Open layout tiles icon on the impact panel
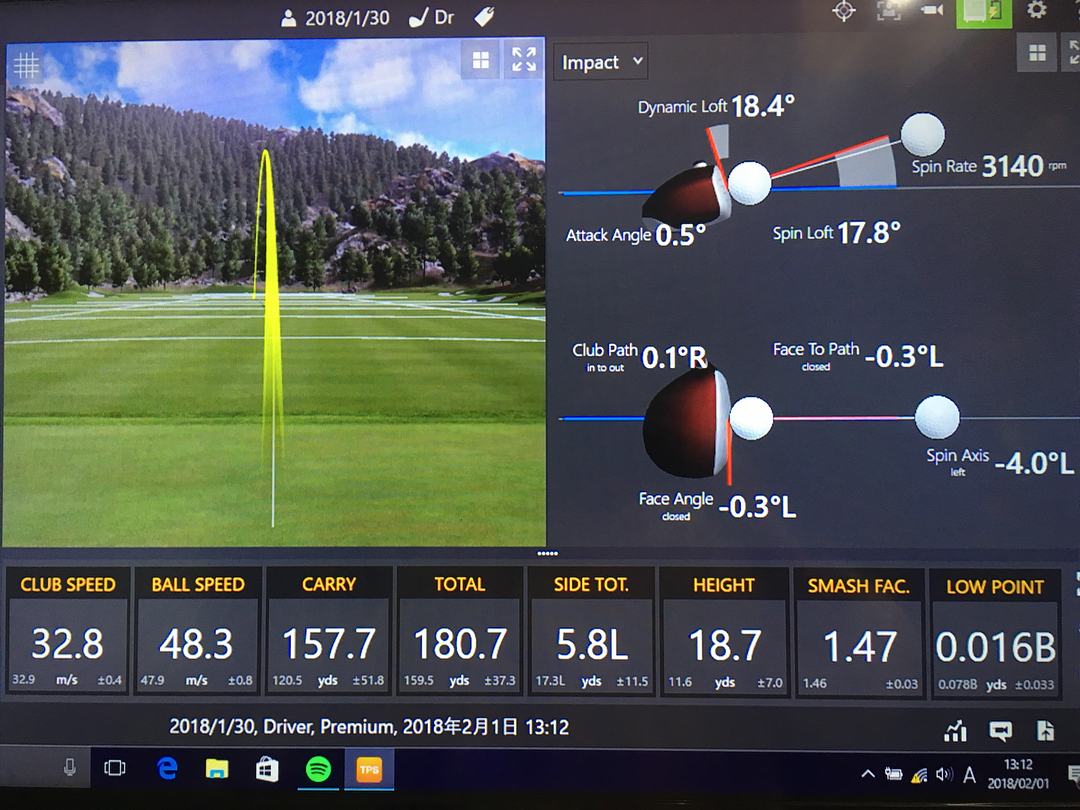The width and height of the screenshot is (1080, 810). coord(1037,53)
